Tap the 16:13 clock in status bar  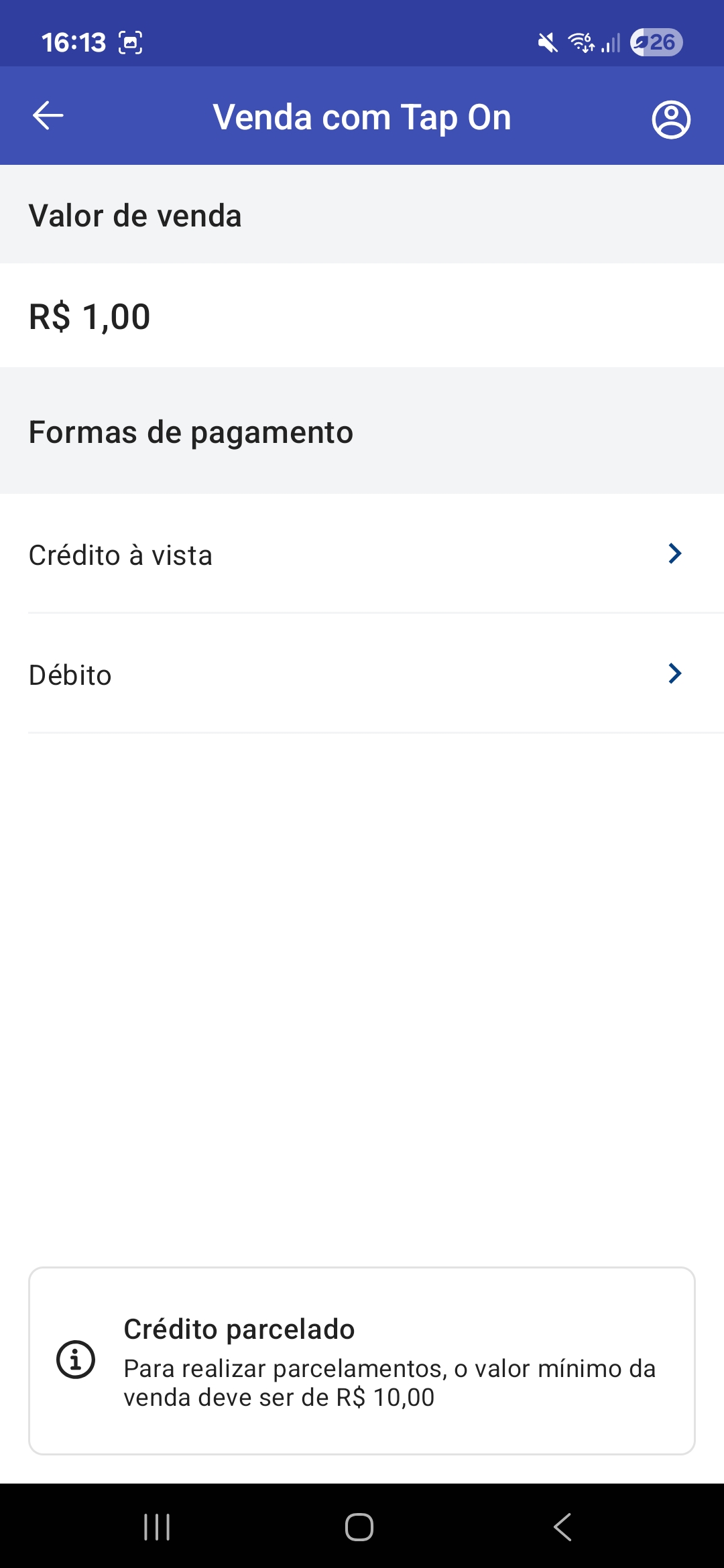click(74, 43)
